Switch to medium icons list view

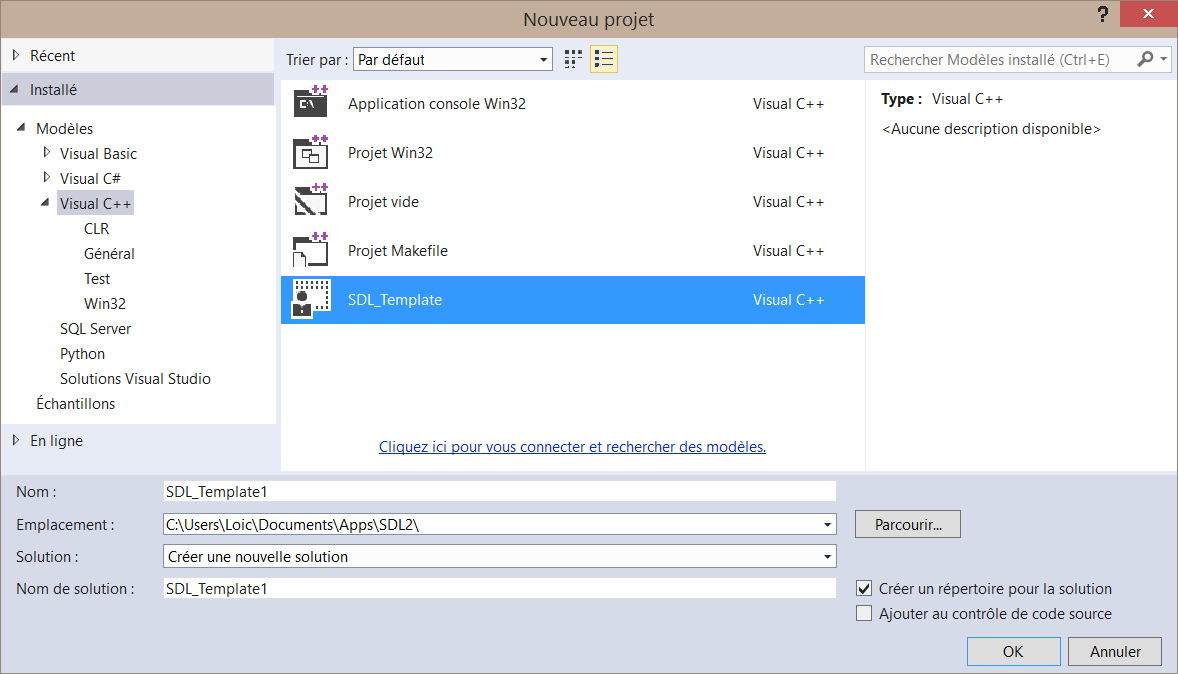pyautogui.click(x=603, y=60)
